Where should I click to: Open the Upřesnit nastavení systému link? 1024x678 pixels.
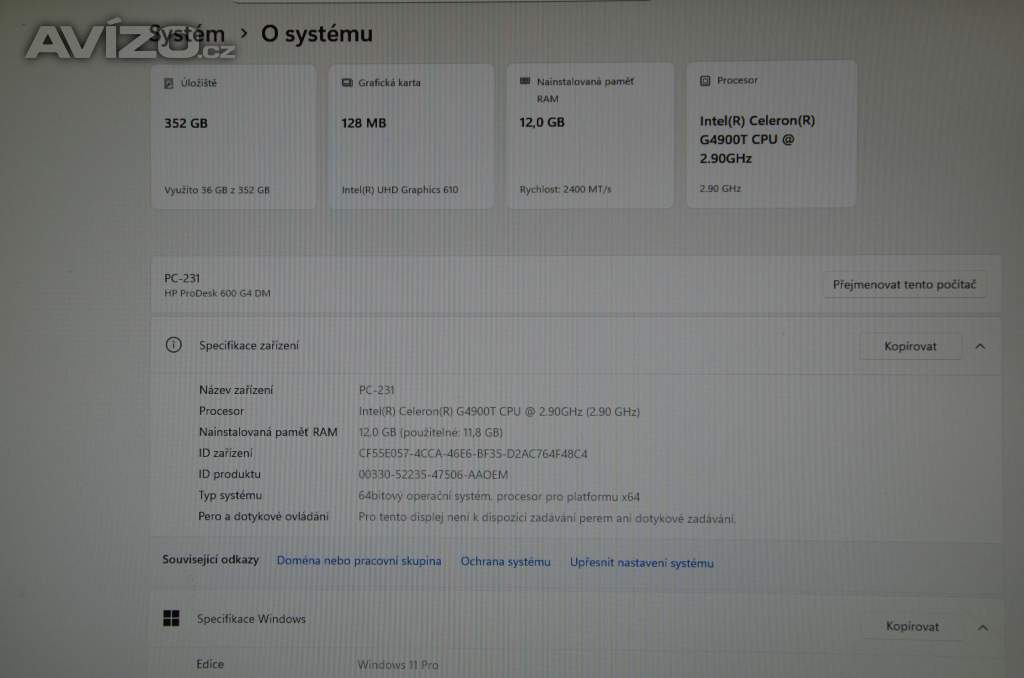(x=641, y=563)
